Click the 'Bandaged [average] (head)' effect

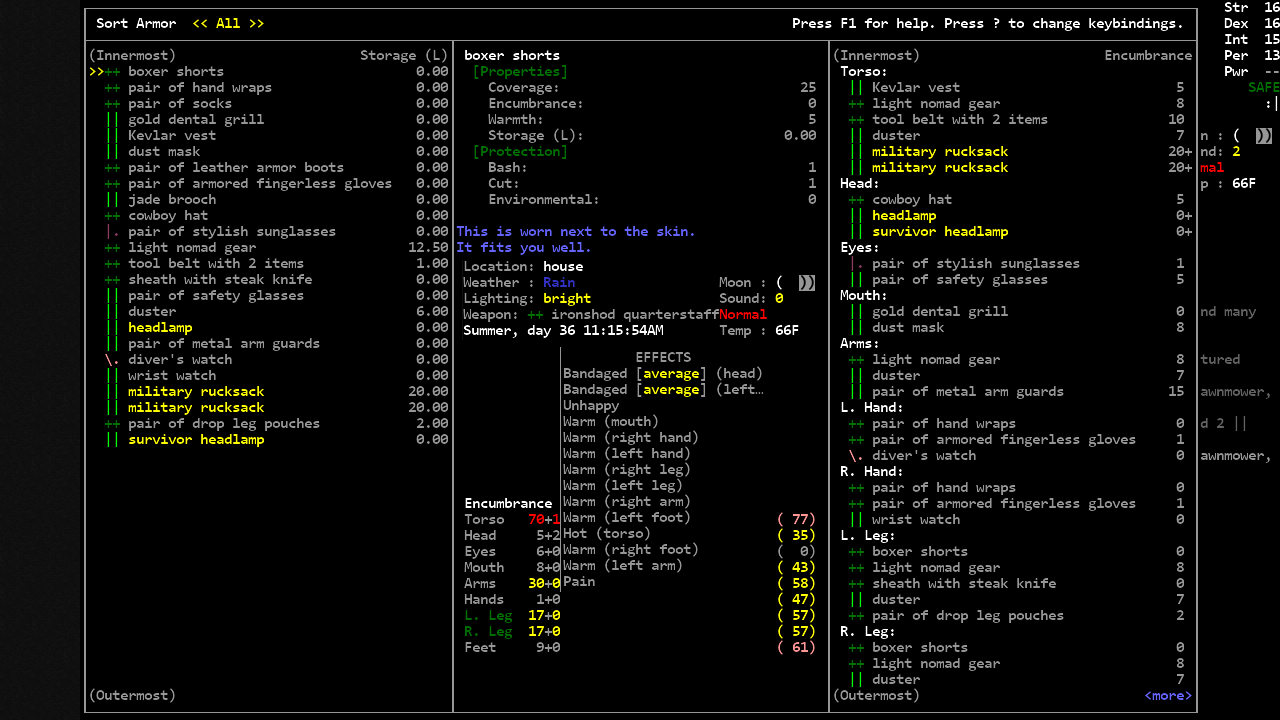pos(663,373)
